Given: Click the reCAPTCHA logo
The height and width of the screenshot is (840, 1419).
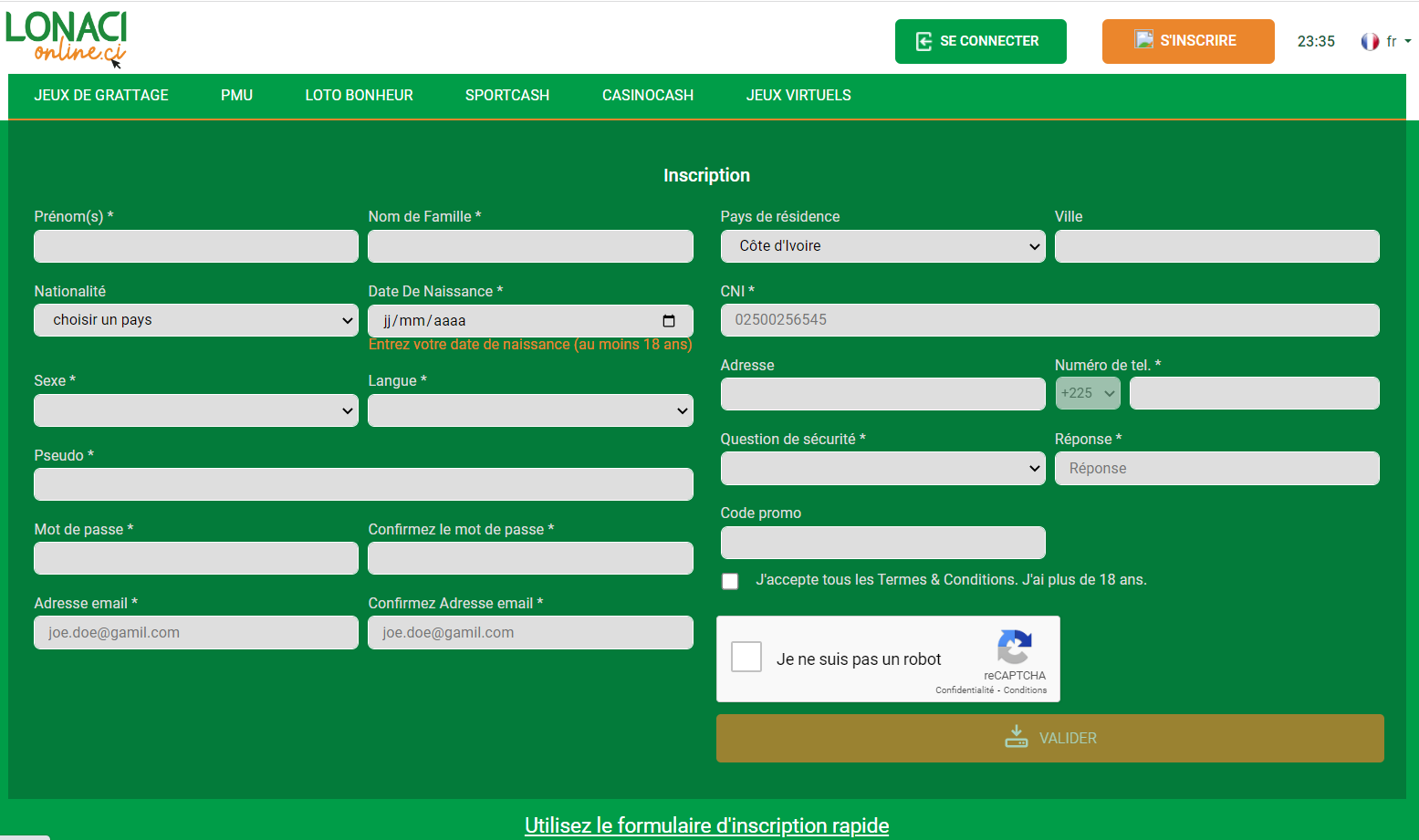Looking at the screenshot, I should (1015, 647).
